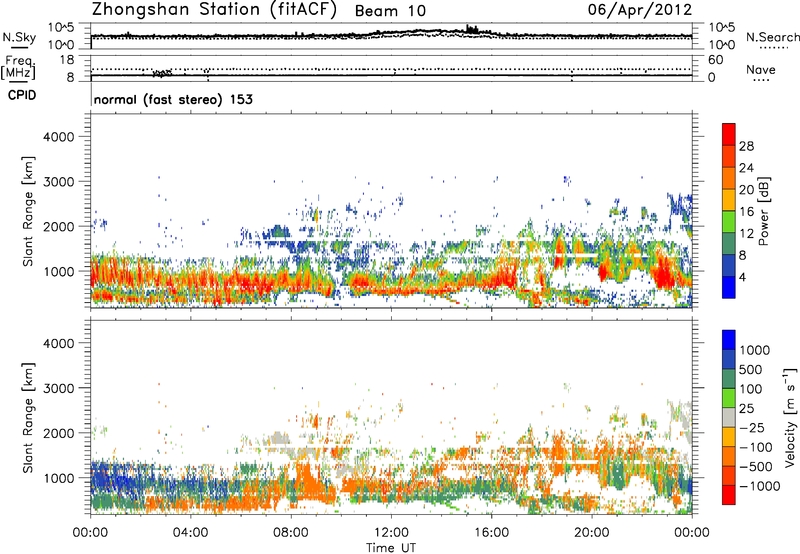800x554 pixels.
Task: Select the '20:00' time tick label
Action: (591, 533)
